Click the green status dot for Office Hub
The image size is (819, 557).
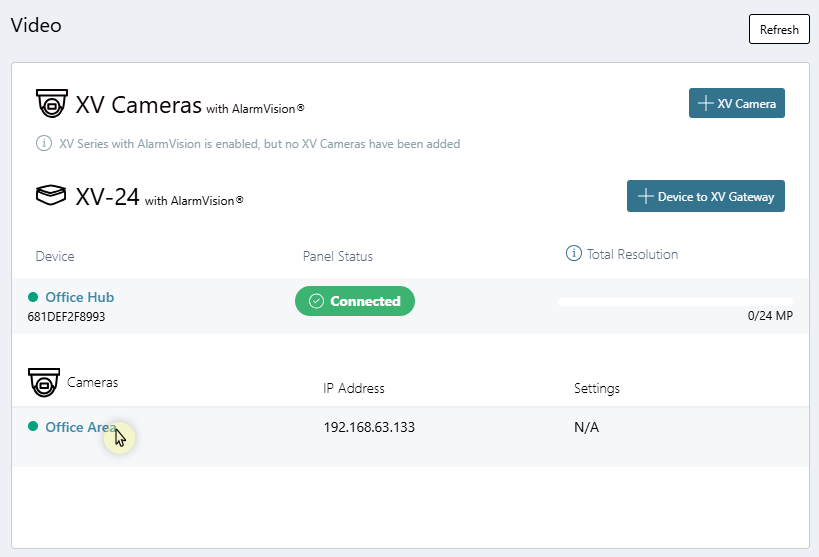[33, 297]
